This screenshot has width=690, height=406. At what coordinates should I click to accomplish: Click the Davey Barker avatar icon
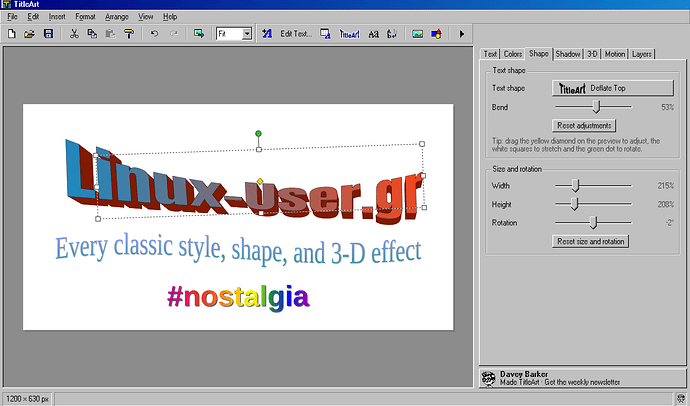(489, 378)
